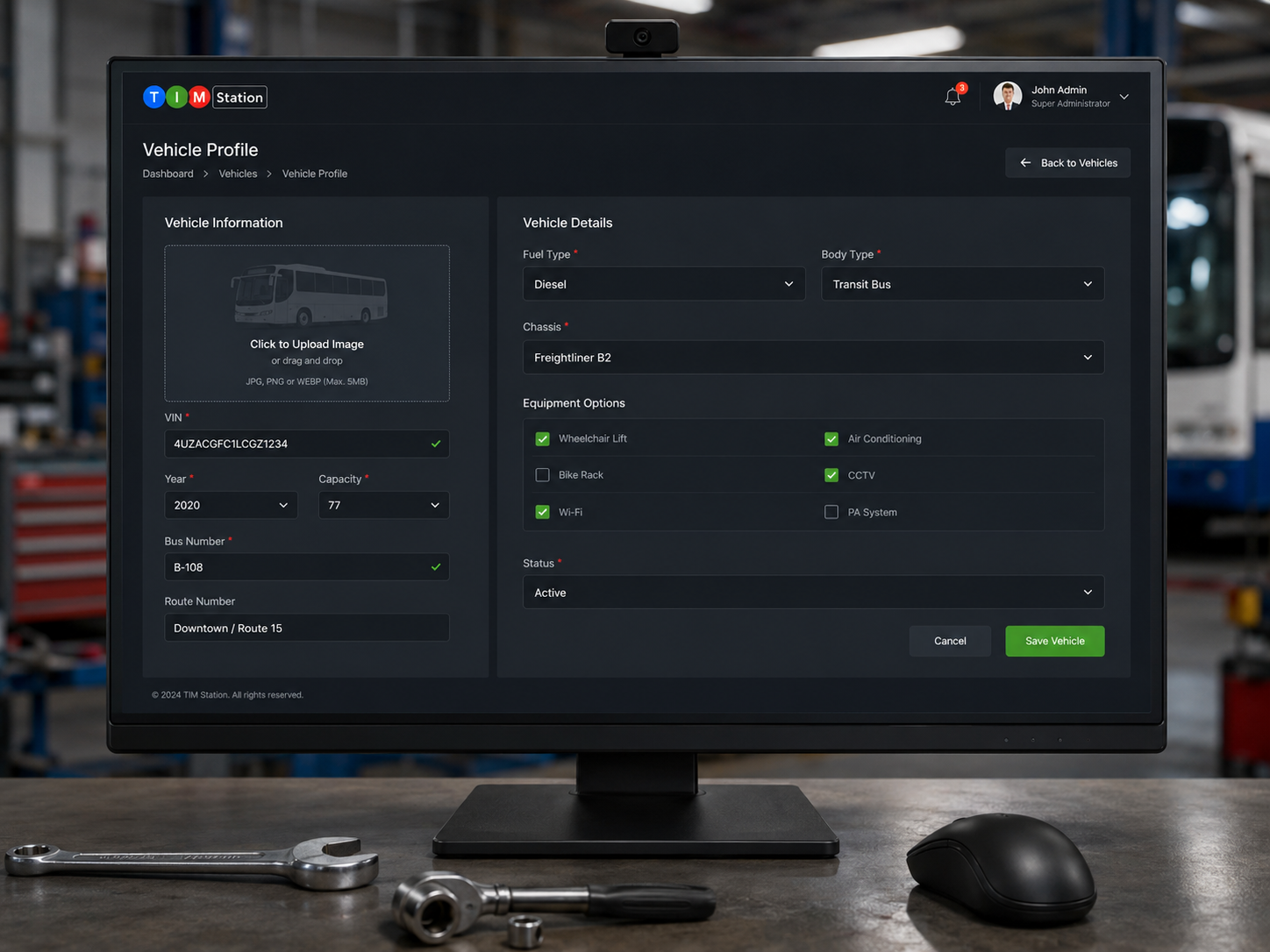
Task: Disable the CCTV checkbox
Action: [x=831, y=475]
